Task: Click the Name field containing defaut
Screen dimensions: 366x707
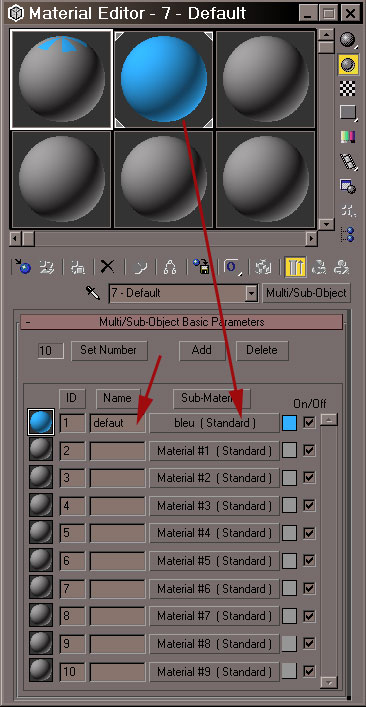Action: pos(118,423)
